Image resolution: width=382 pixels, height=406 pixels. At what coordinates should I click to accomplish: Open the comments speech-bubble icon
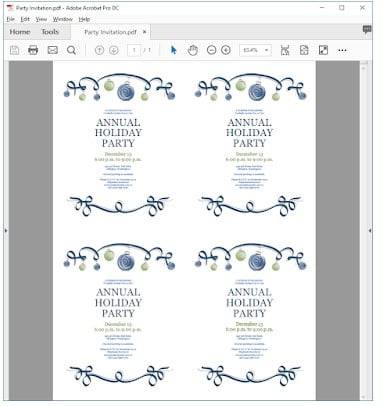point(367,30)
